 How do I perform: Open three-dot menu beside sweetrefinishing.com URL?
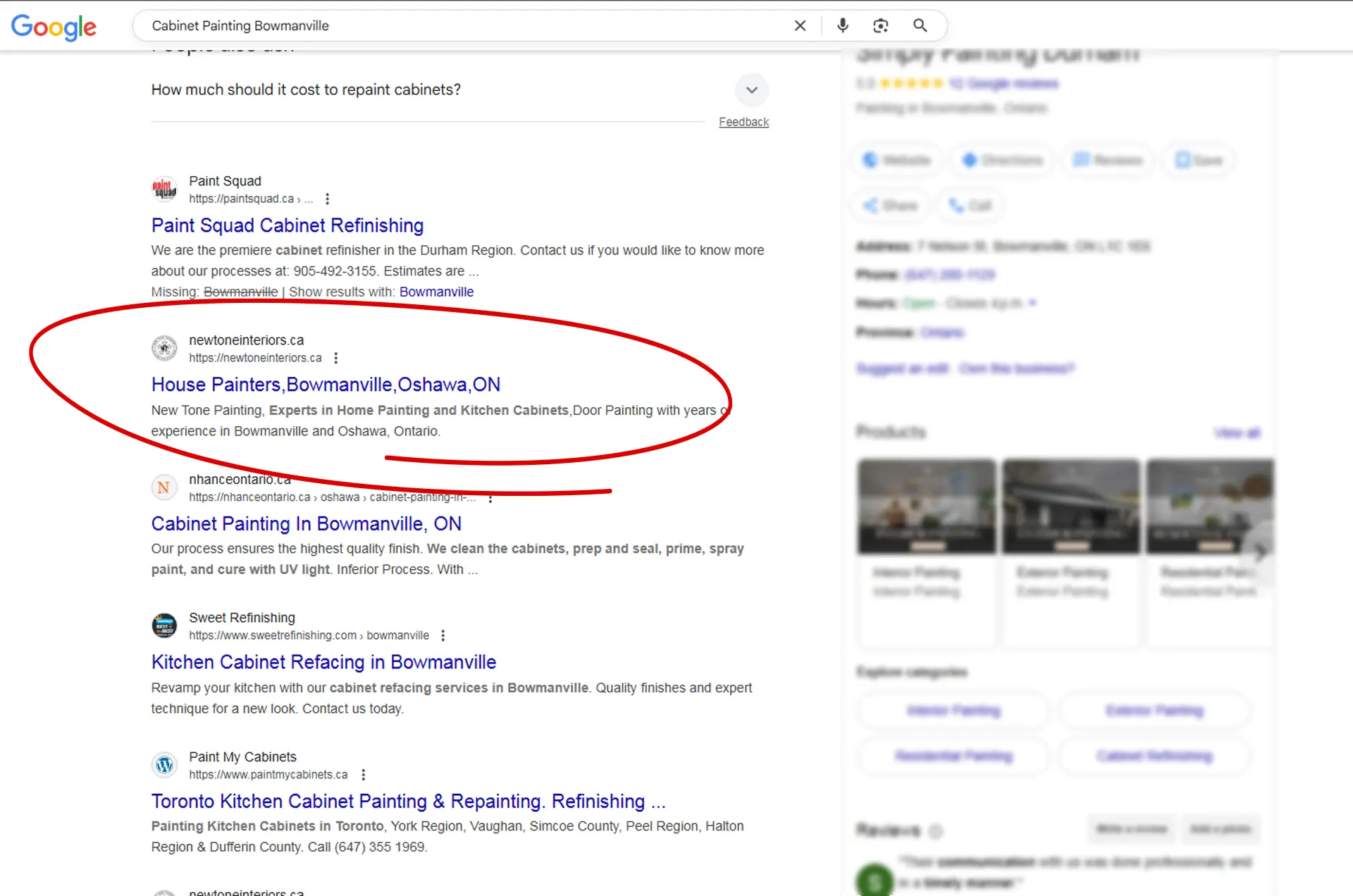click(x=443, y=635)
